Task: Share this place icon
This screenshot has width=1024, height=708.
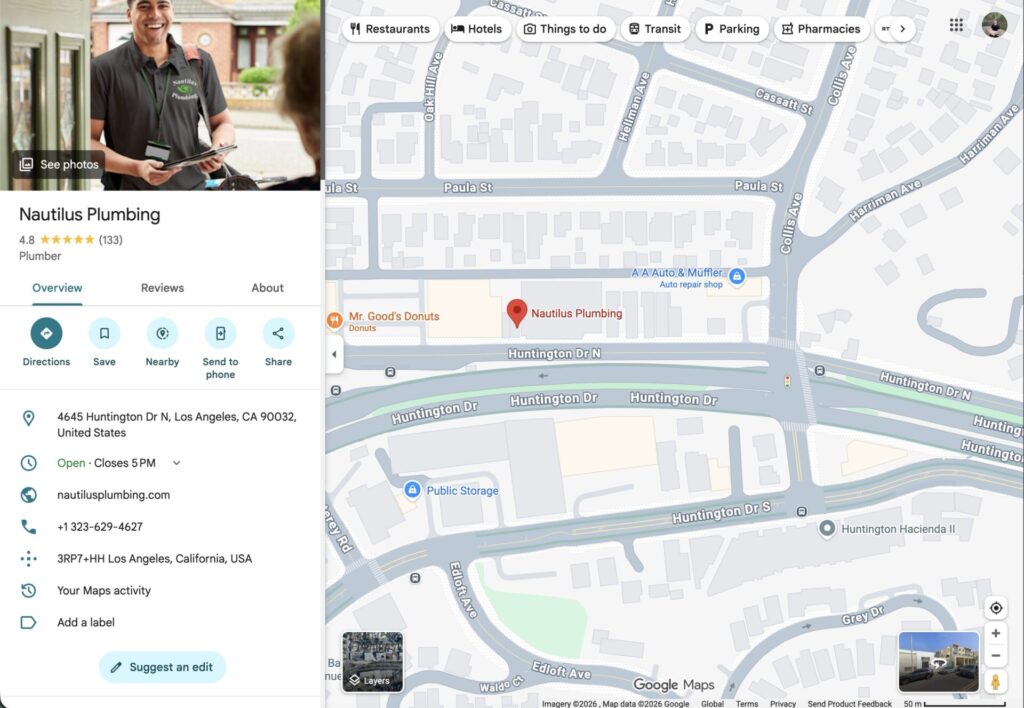Action: (x=278, y=334)
